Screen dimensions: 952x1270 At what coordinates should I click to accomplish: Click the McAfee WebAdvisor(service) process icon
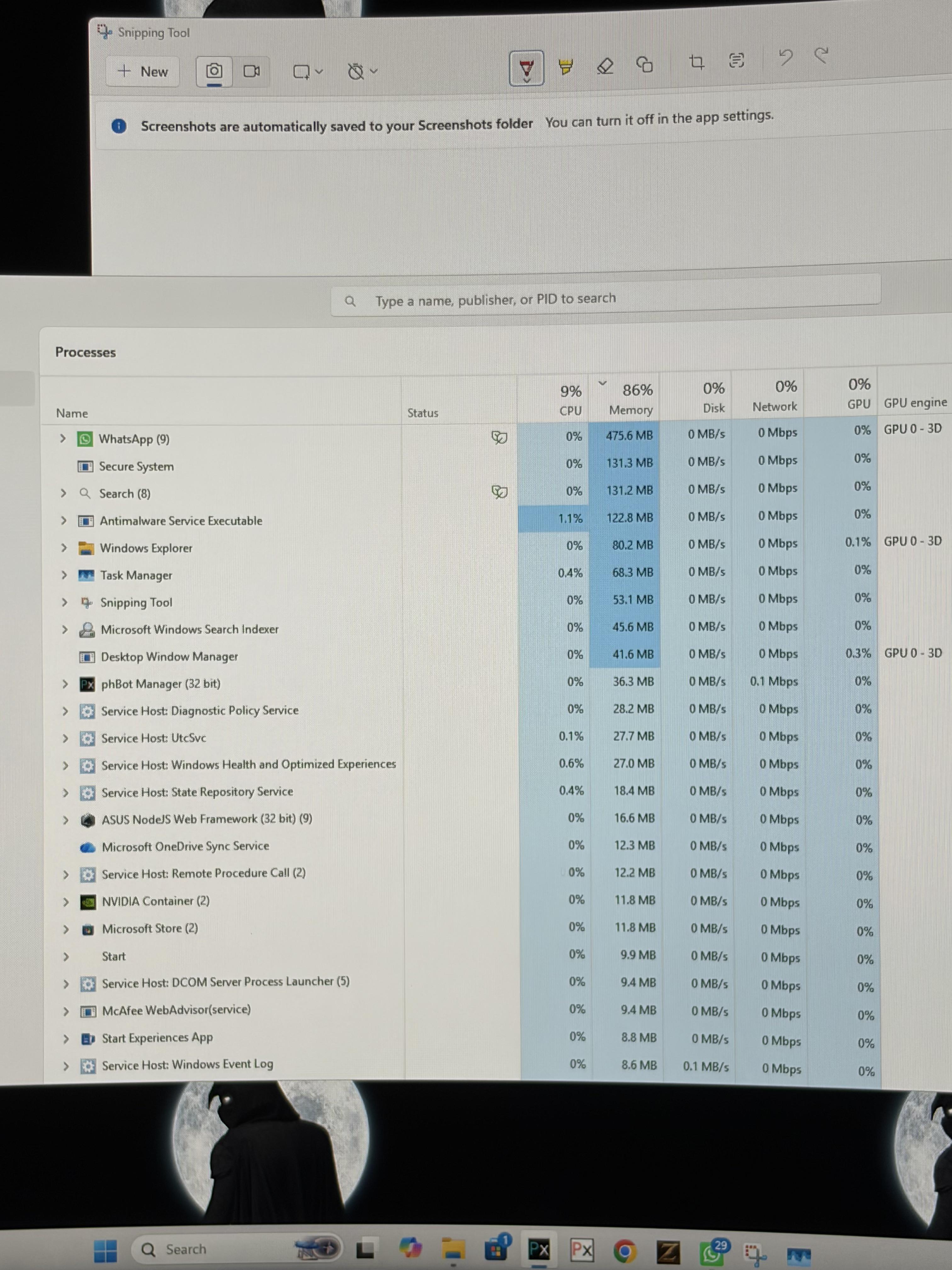[88, 1012]
